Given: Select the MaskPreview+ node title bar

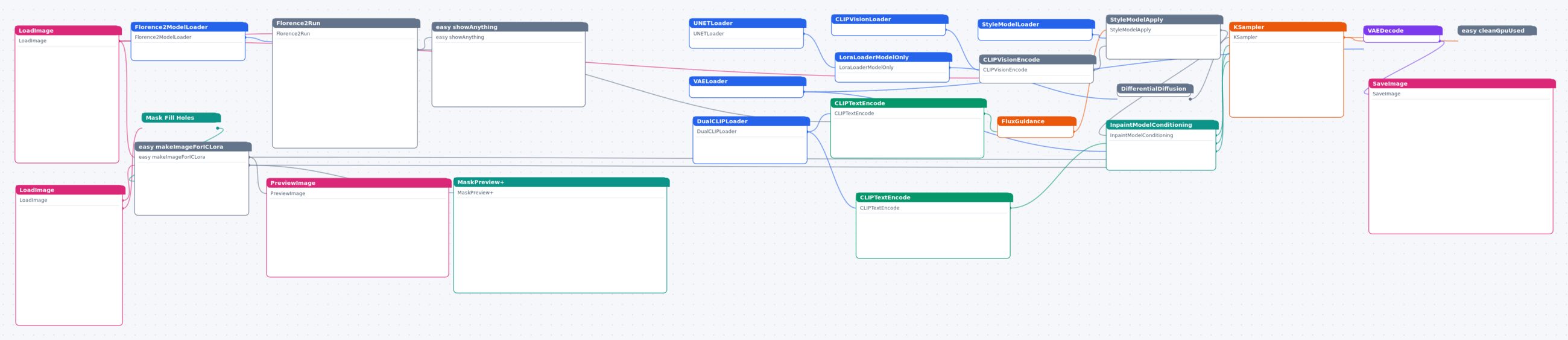Looking at the screenshot, I should click(x=561, y=182).
